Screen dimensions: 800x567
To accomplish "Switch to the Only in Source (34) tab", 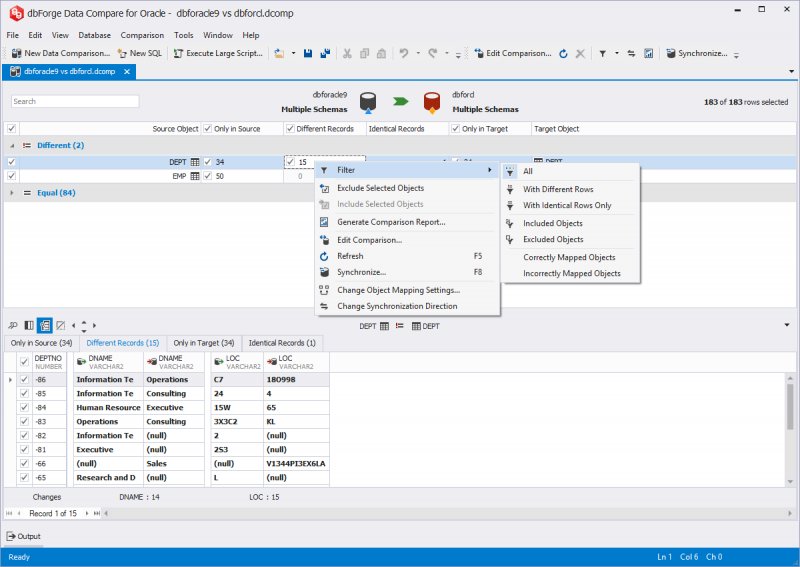I will 41,343.
